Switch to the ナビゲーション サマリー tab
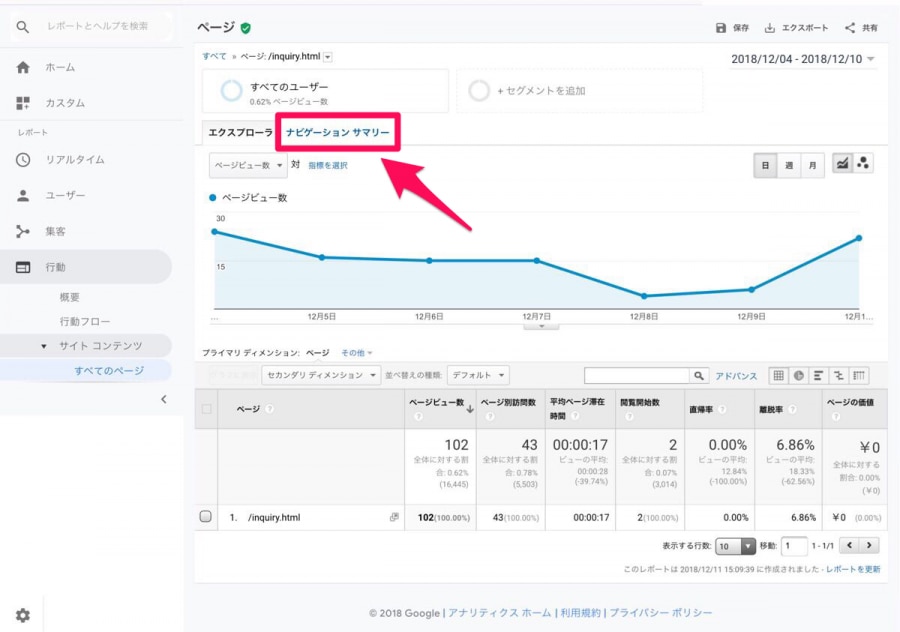 tap(337, 132)
